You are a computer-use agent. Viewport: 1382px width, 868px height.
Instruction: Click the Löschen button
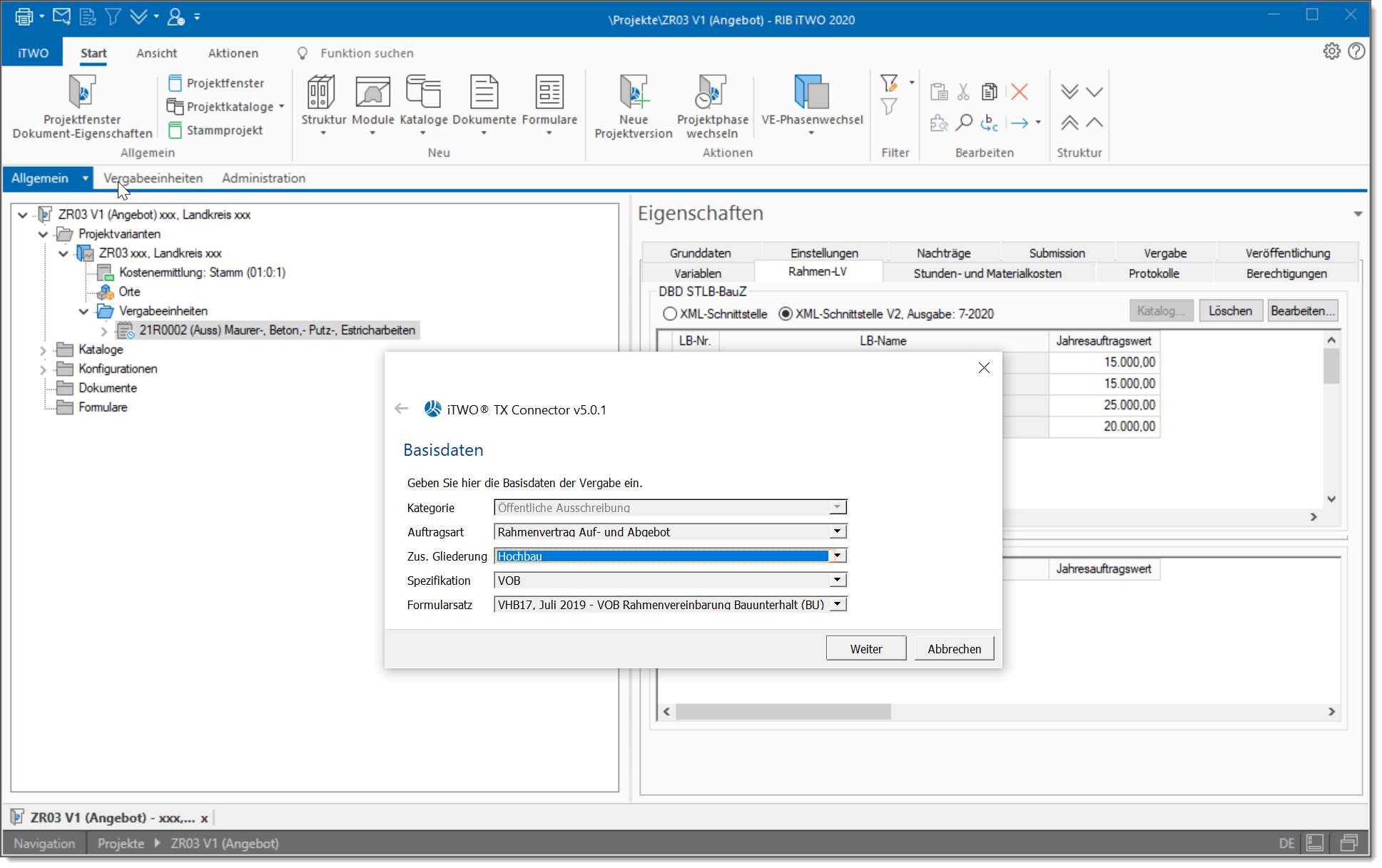pos(1230,311)
